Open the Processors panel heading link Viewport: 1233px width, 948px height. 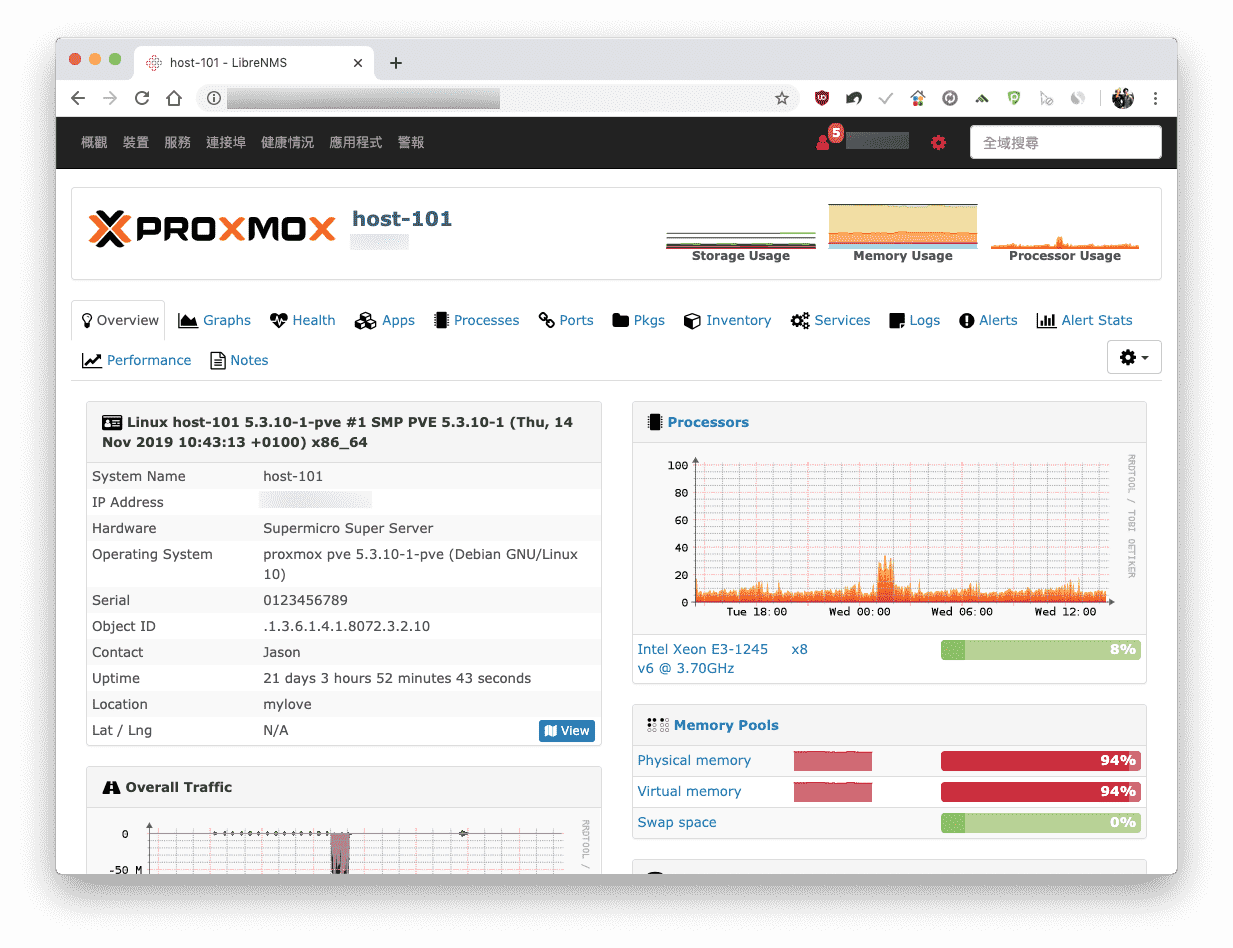[x=708, y=422]
